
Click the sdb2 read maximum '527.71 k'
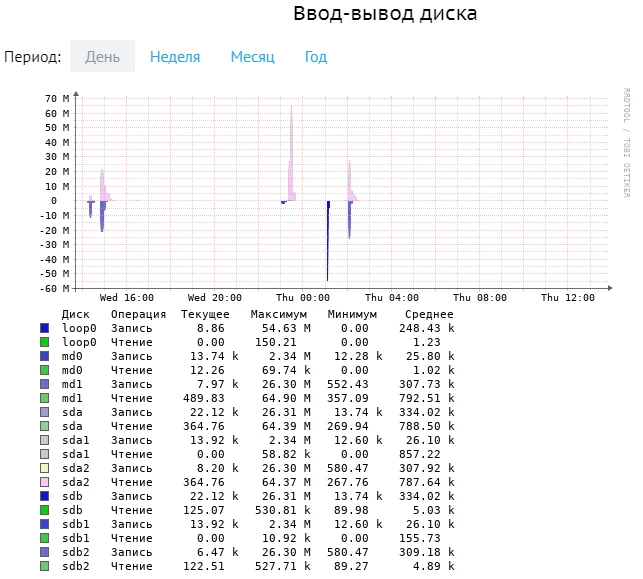point(283,566)
